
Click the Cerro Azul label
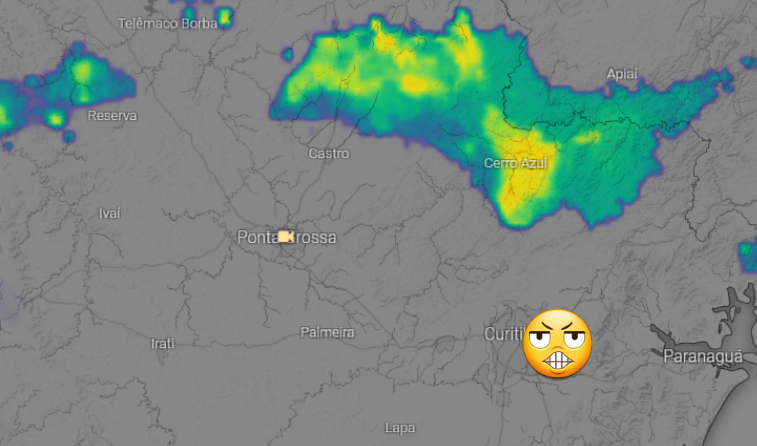click(x=515, y=163)
